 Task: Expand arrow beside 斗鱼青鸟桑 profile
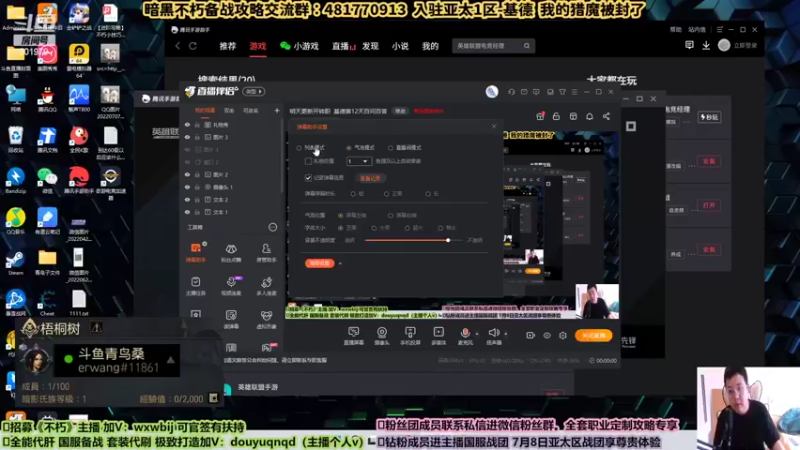170,360
